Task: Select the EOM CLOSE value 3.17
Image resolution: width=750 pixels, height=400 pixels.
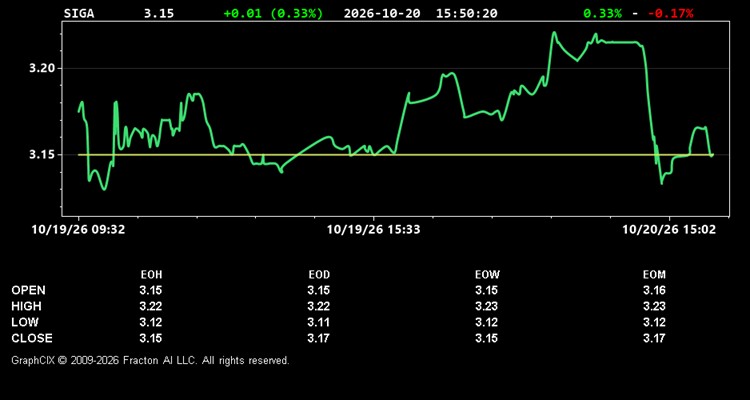Action: pyautogui.click(x=654, y=338)
